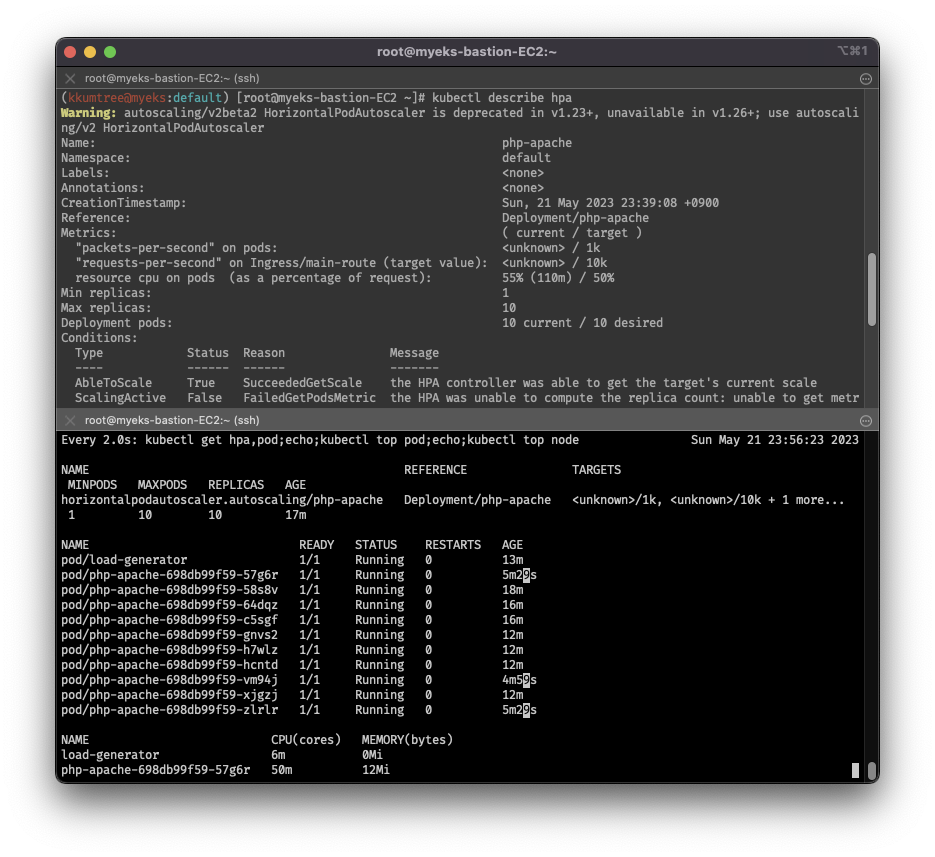Screen dimensions: 935x857
Task: Click 'READY' column header
Action: pyautogui.click(x=316, y=544)
